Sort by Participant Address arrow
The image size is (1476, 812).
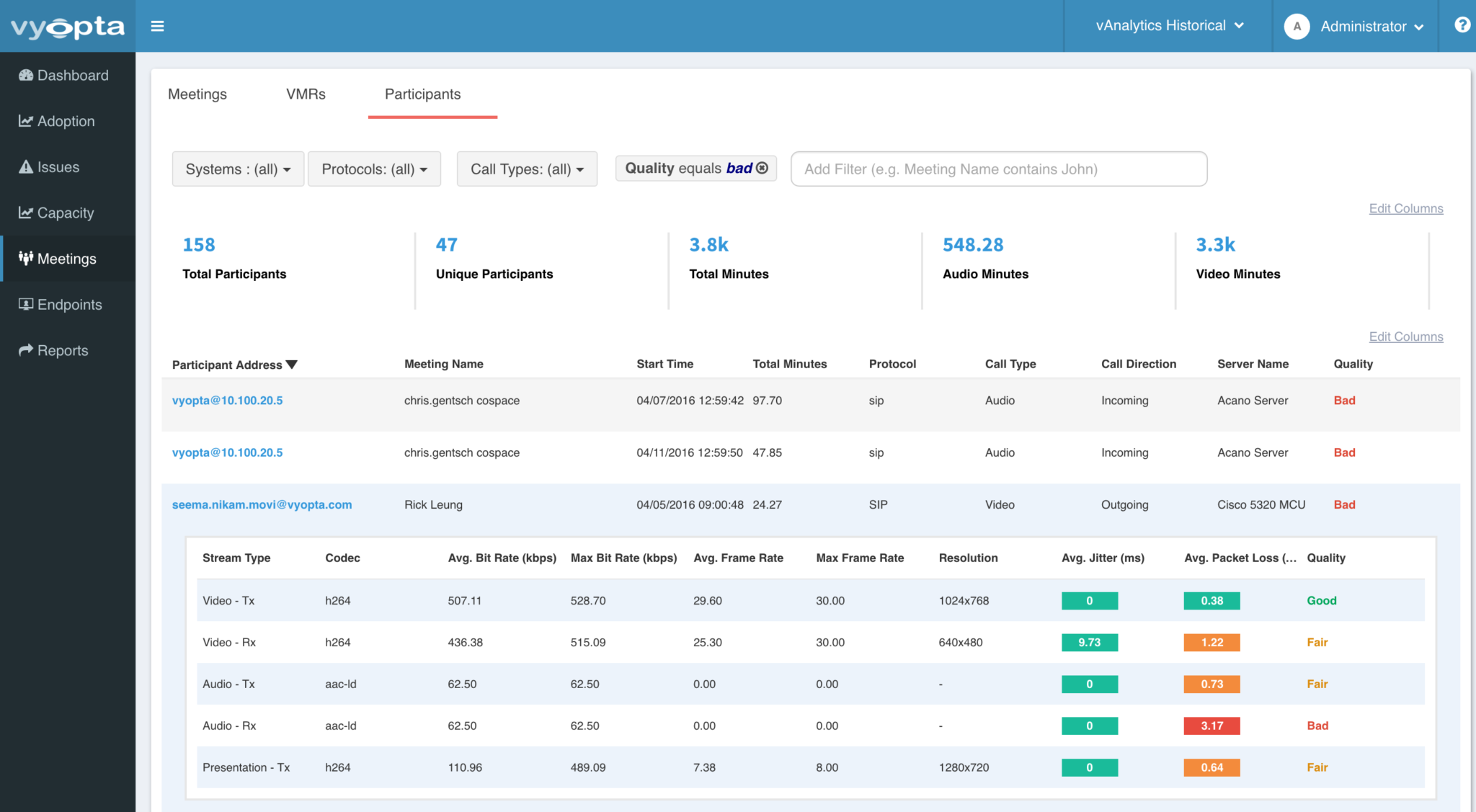(292, 365)
